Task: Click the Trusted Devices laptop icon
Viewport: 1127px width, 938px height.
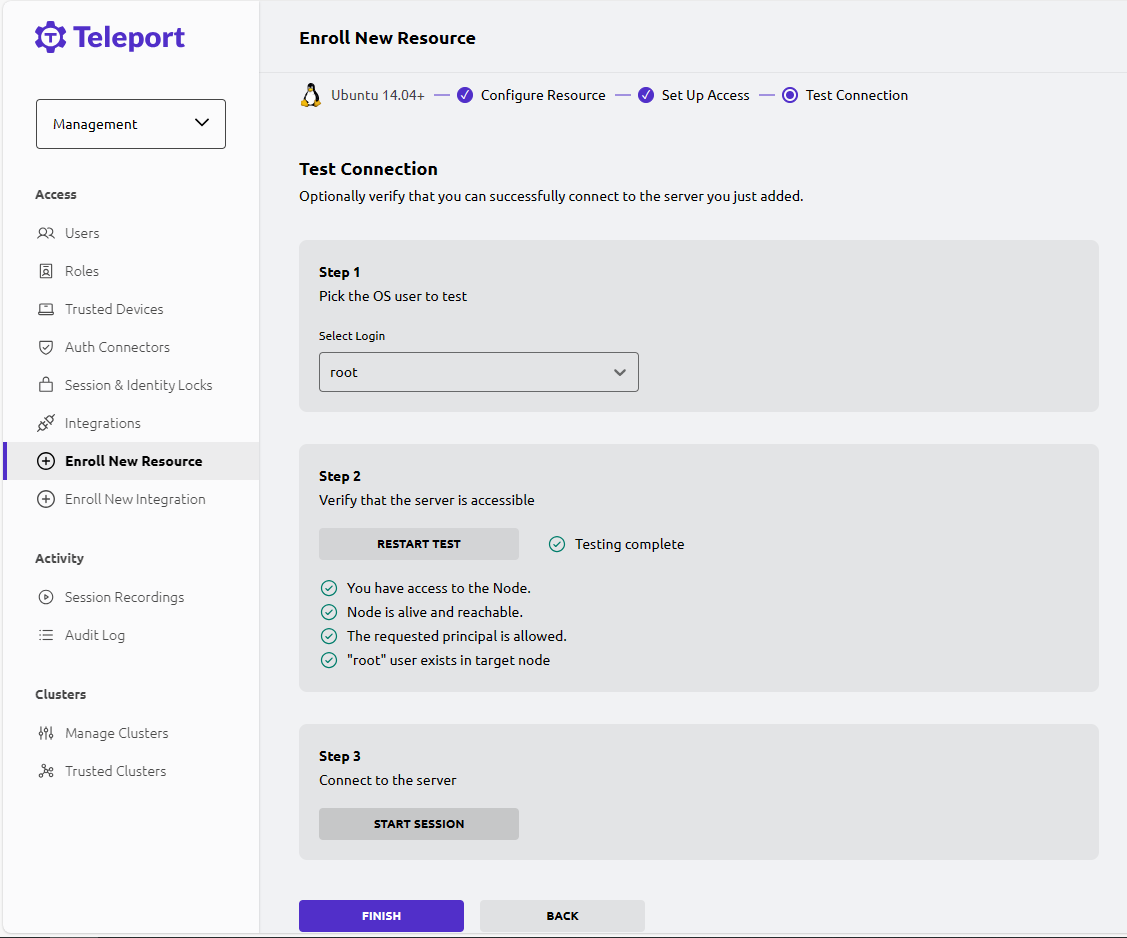Action: 46,309
